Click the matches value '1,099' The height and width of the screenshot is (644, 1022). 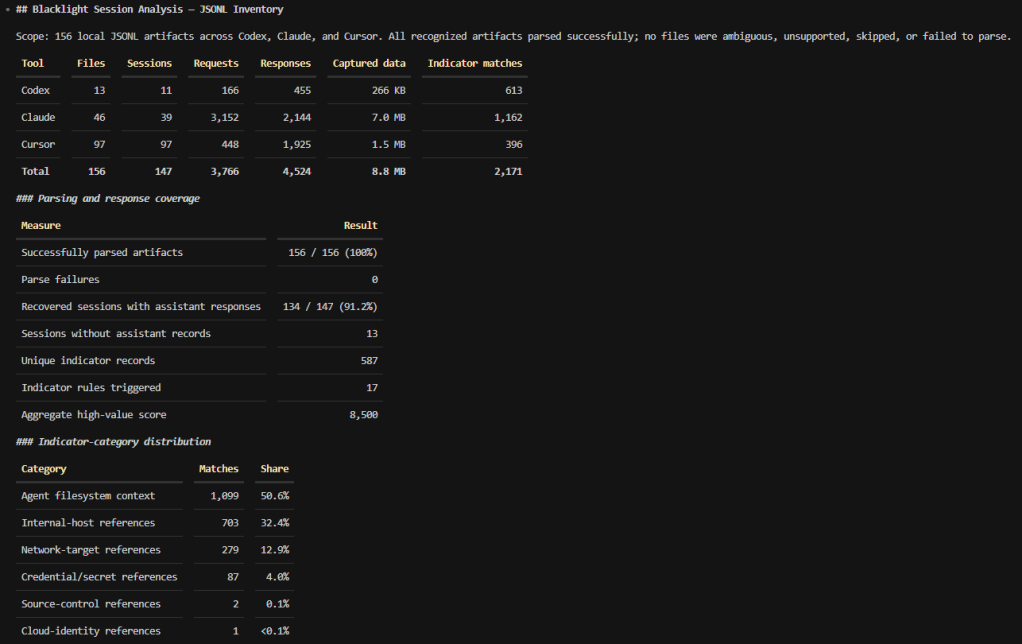(x=224, y=496)
